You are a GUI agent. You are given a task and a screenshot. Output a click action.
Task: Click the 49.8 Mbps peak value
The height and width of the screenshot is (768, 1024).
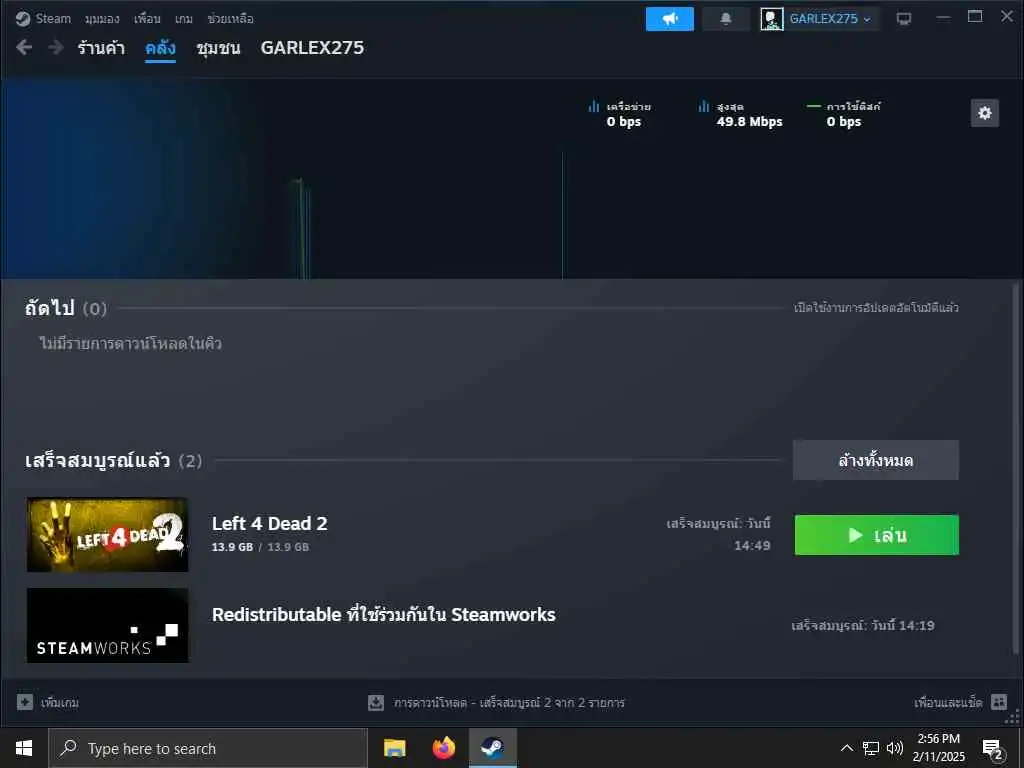point(749,121)
